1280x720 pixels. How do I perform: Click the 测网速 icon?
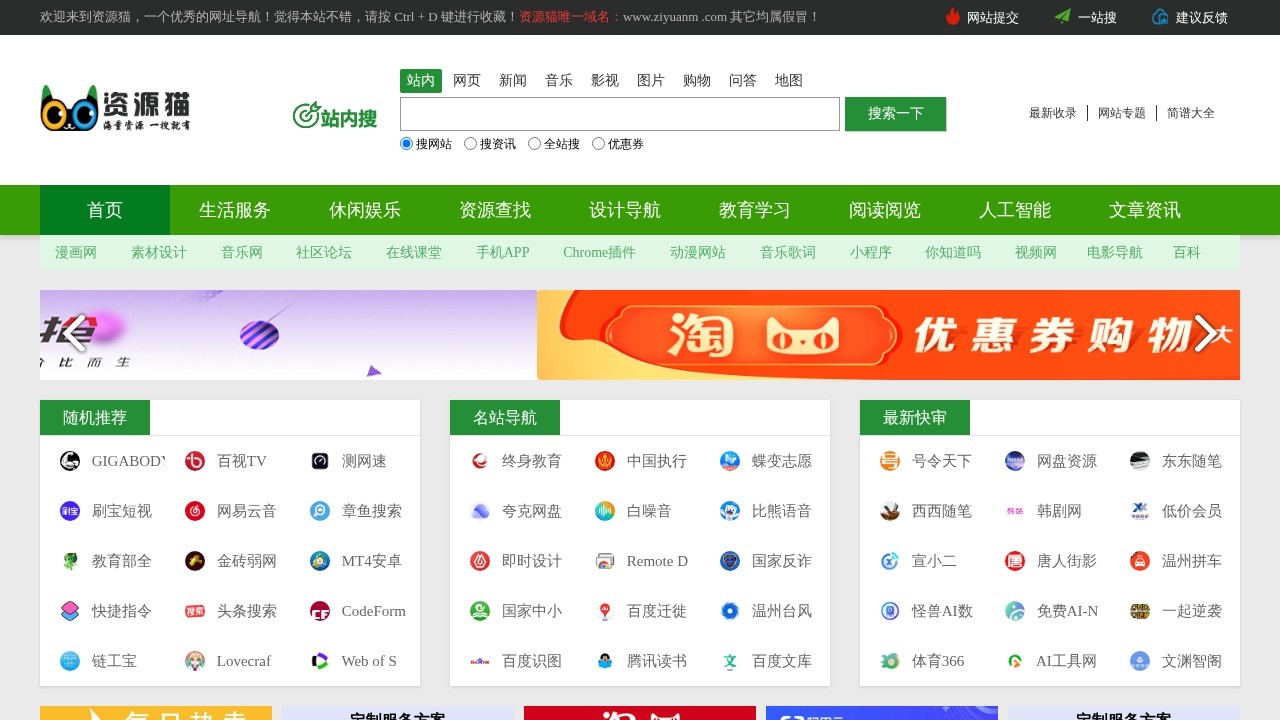click(320, 461)
